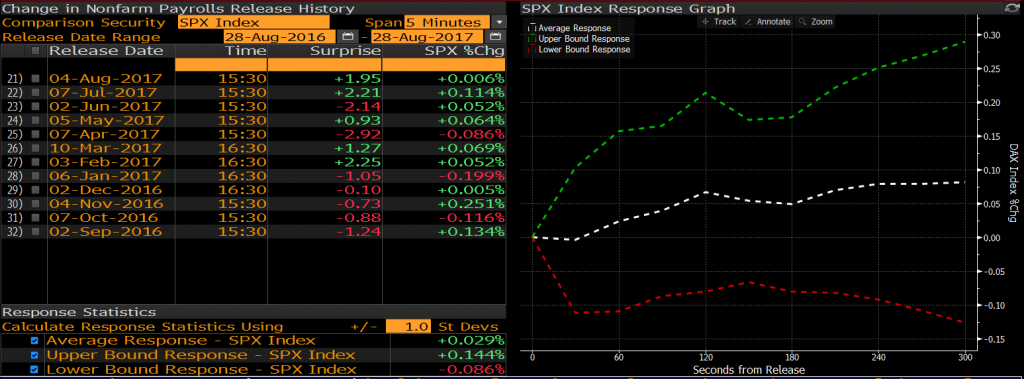Click the Change in Nonfarm Payrolls Release History title
The width and height of the screenshot is (1024, 379).
click(178, 8)
